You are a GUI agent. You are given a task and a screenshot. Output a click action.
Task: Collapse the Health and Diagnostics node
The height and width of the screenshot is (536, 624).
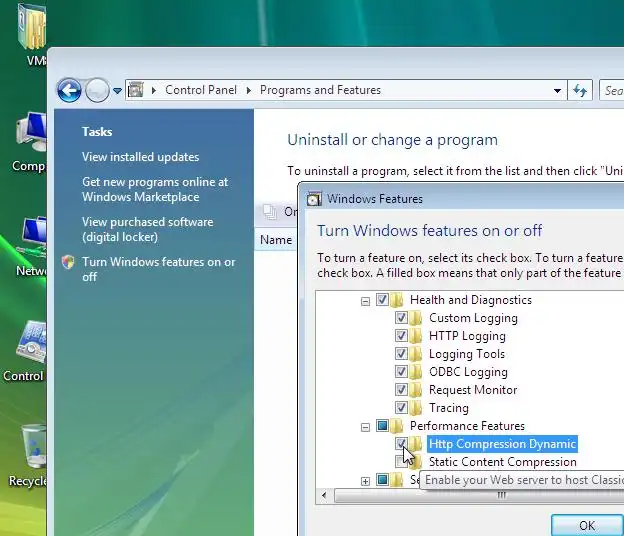(x=365, y=301)
